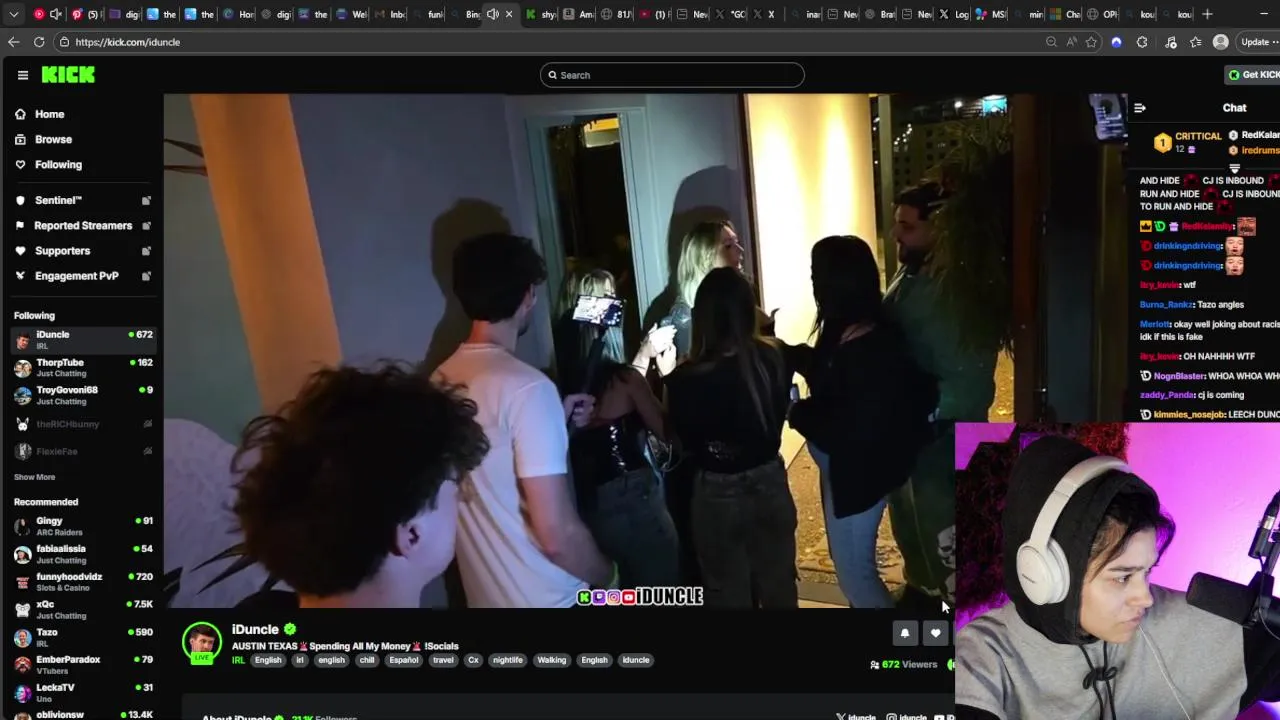Image resolution: width=1280 pixels, height=720 pixels.
Task: Select the chill tag
Action: [x=367, y=660]
